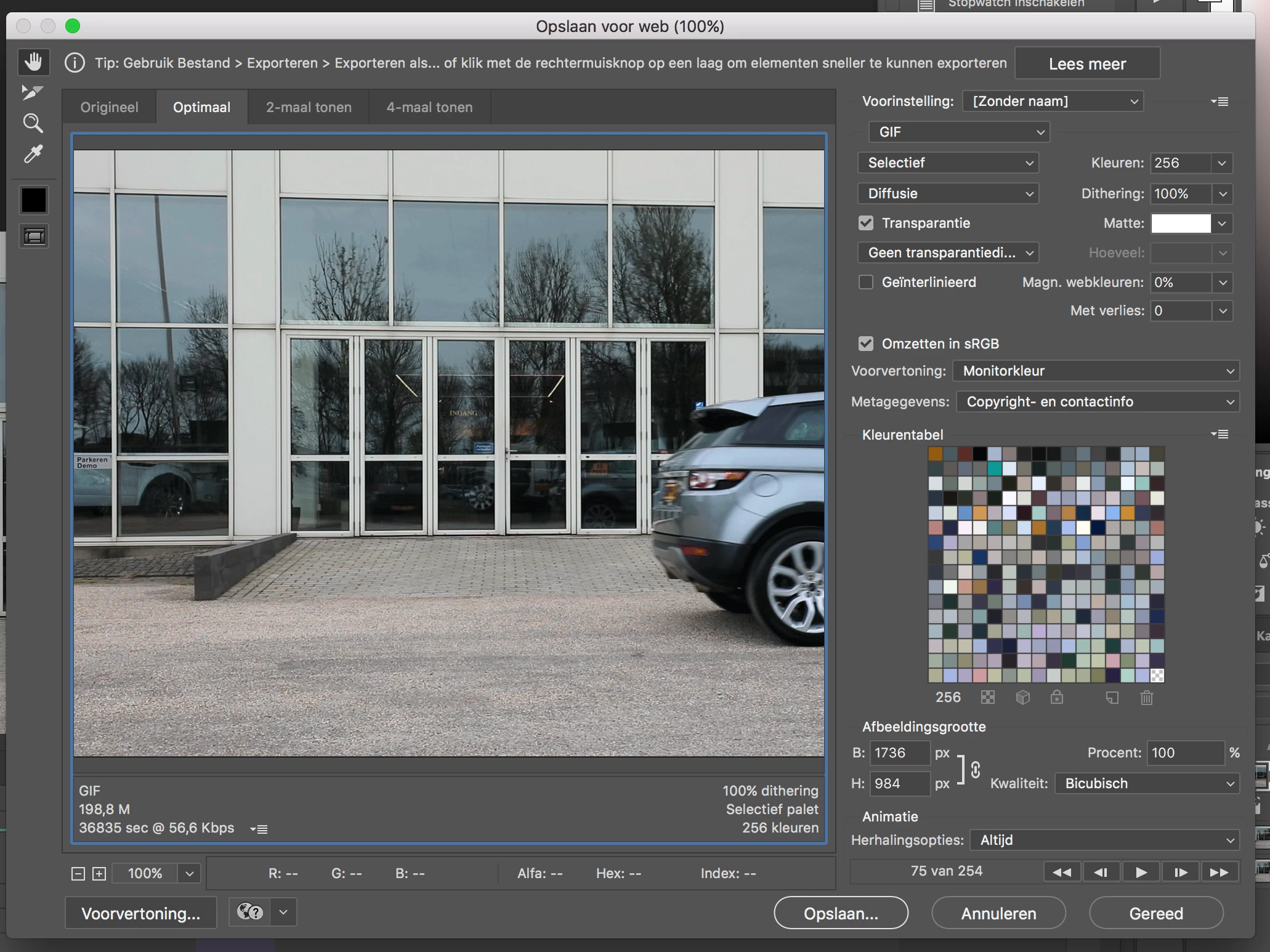
Task: Switch to the Origineel tab
Action: (x=109, y=107)
